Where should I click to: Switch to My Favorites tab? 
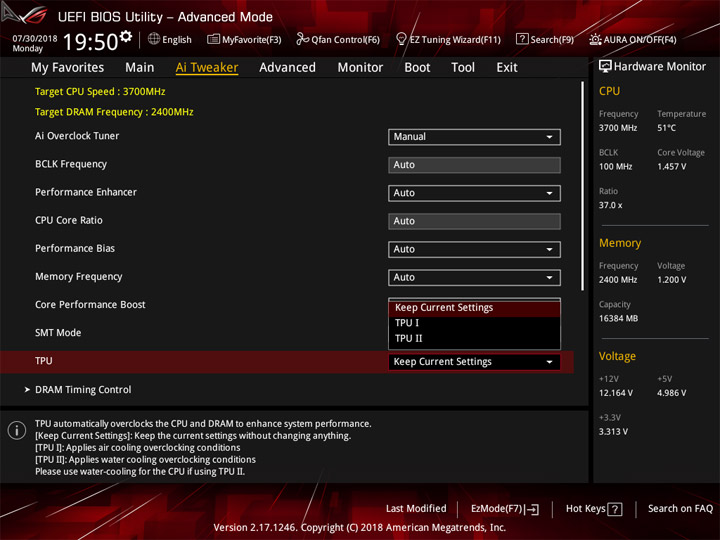(x=68, y=68)
